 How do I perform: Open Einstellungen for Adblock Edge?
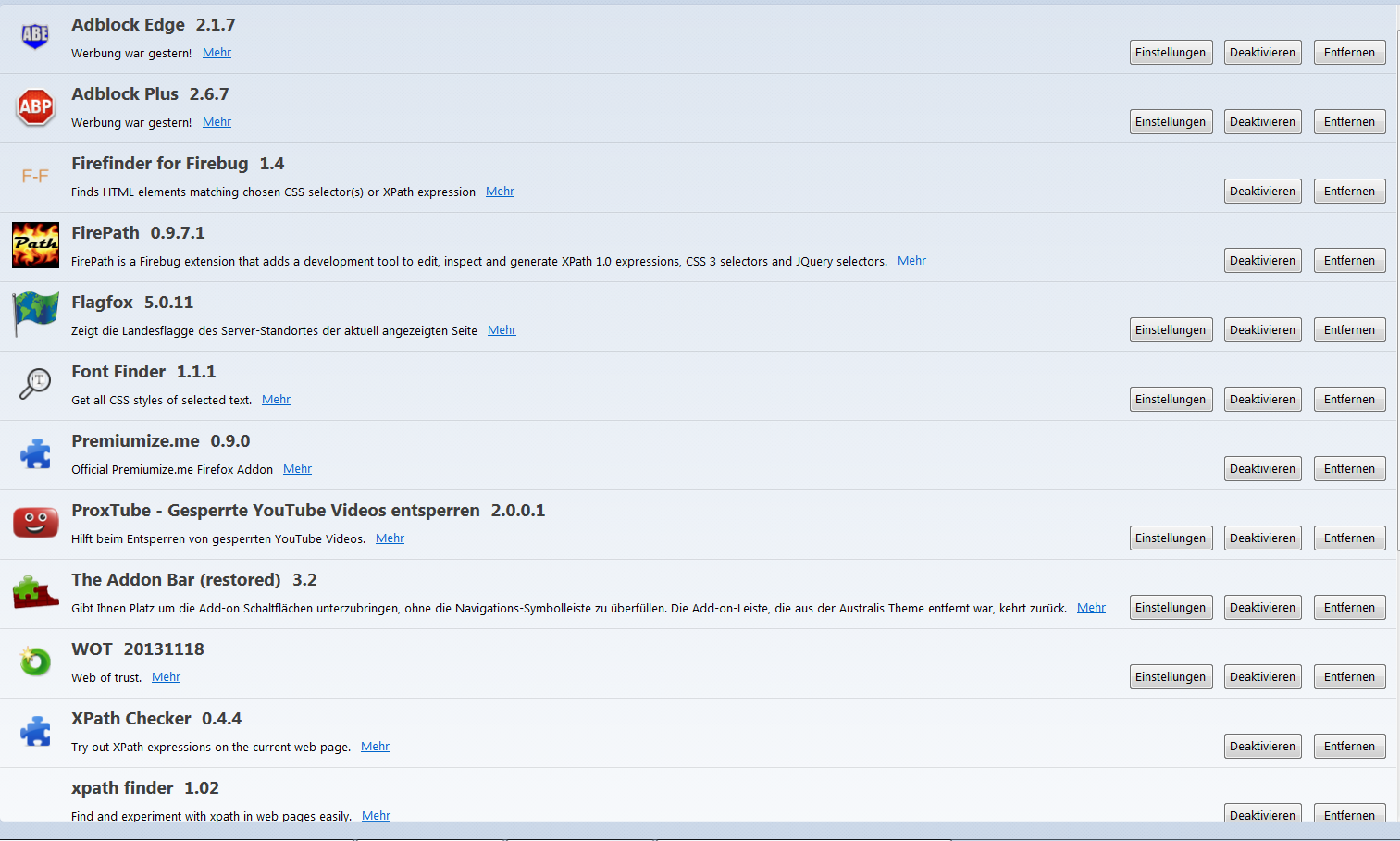tap(1171, 53)
